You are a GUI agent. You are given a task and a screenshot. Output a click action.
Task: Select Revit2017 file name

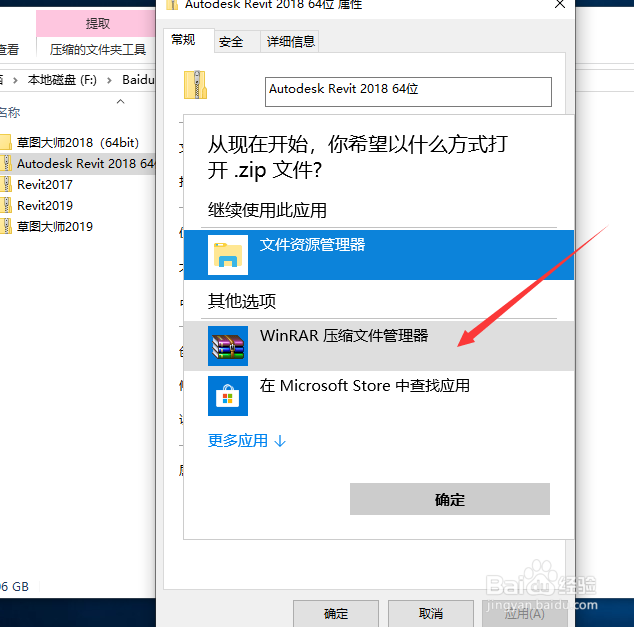(44, 184)
